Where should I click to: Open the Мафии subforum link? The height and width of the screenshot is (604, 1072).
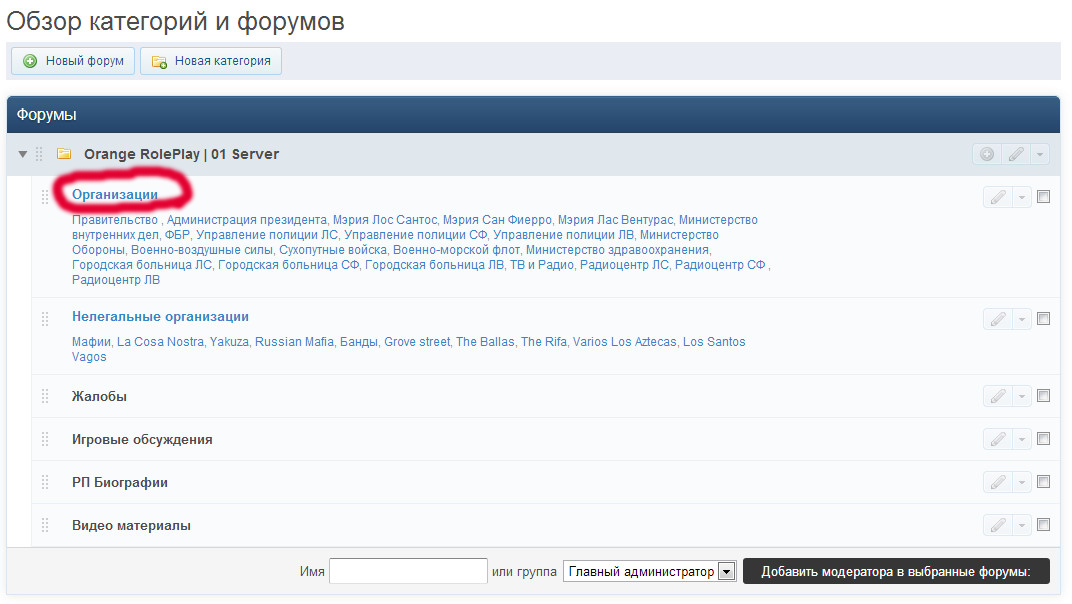tap(91, 341)
